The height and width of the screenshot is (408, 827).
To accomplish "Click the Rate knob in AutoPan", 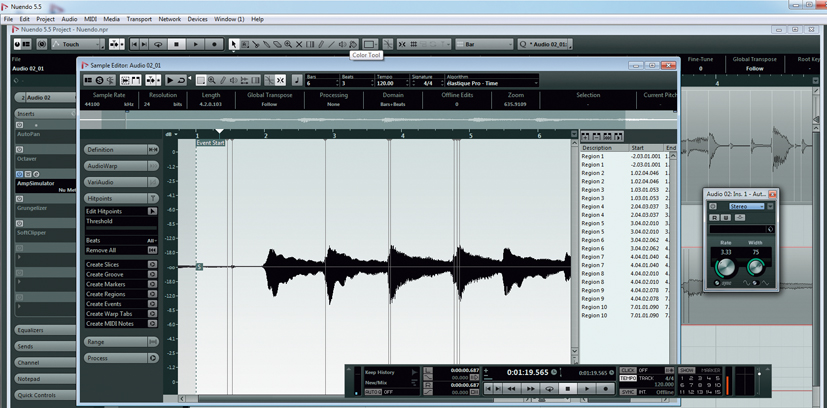I will click(x=725, y=267).
